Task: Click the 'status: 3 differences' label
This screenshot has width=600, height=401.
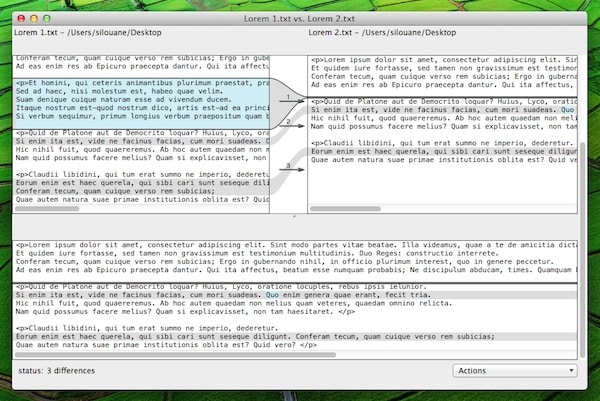Action: point(57,370)
